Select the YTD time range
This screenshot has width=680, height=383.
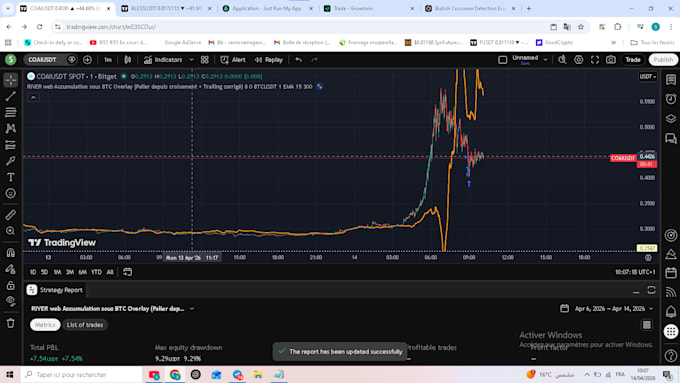point(96,272)
